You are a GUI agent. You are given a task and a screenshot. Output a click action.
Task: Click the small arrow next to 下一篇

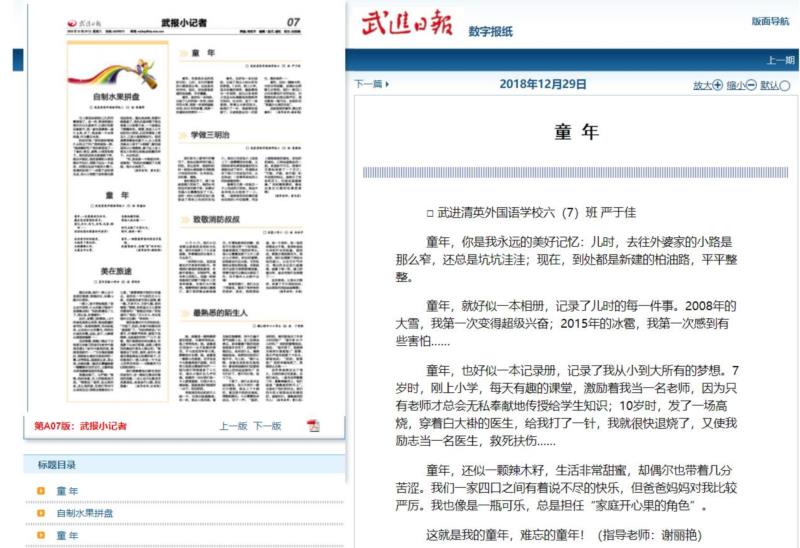[x=387, y=85]
